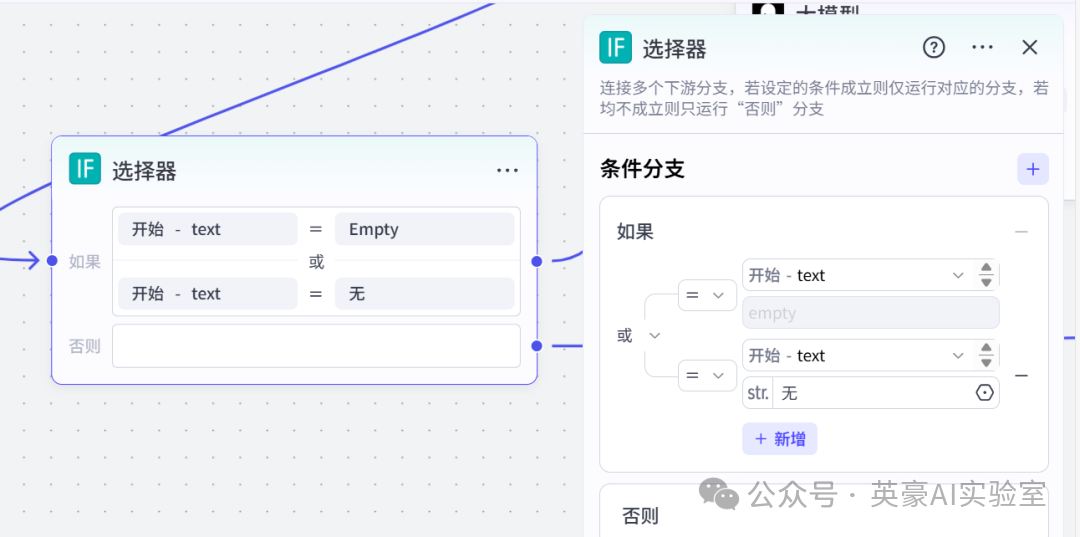Click the 条件分支 section heading

(x=643, y=169)
